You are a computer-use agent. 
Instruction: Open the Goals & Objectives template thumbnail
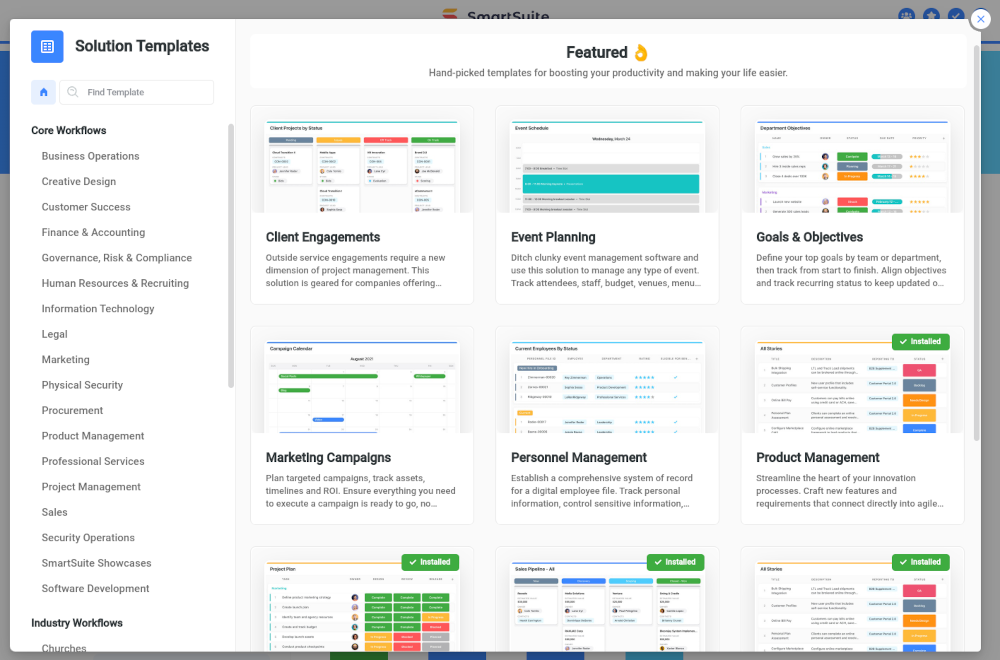point(852,166)
